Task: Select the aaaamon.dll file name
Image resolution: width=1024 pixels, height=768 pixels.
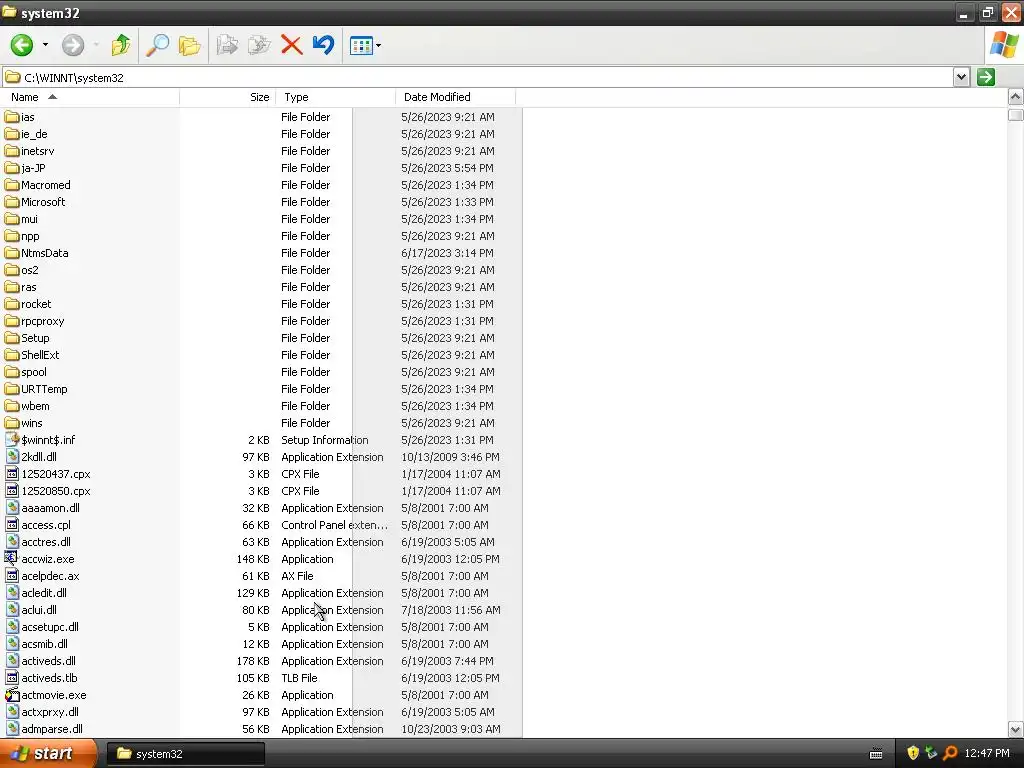Action: click(50, 507)
